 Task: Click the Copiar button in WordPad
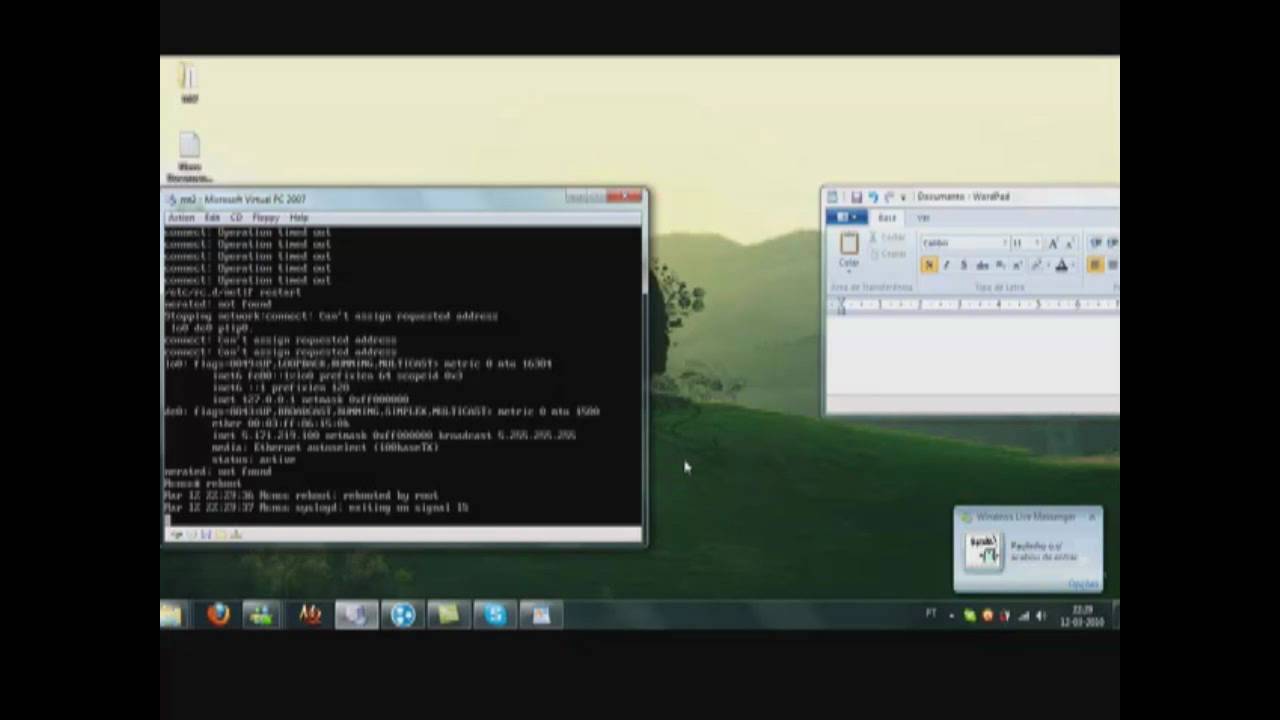click(x=888, y=254)
